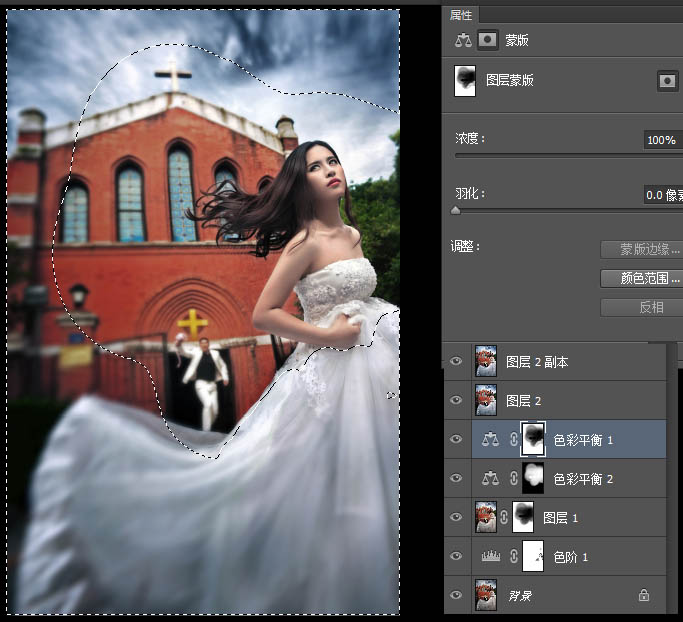Screen dimensions: 683x622
Task: Hide the 图层 2 副本 layer
Action: [457, 361]
